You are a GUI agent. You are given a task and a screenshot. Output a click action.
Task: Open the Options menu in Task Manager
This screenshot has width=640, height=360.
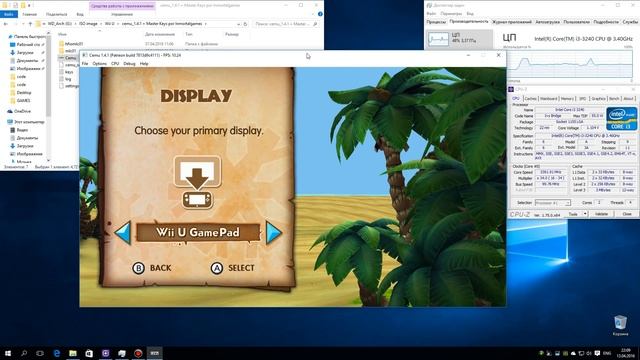click(451, 13)
